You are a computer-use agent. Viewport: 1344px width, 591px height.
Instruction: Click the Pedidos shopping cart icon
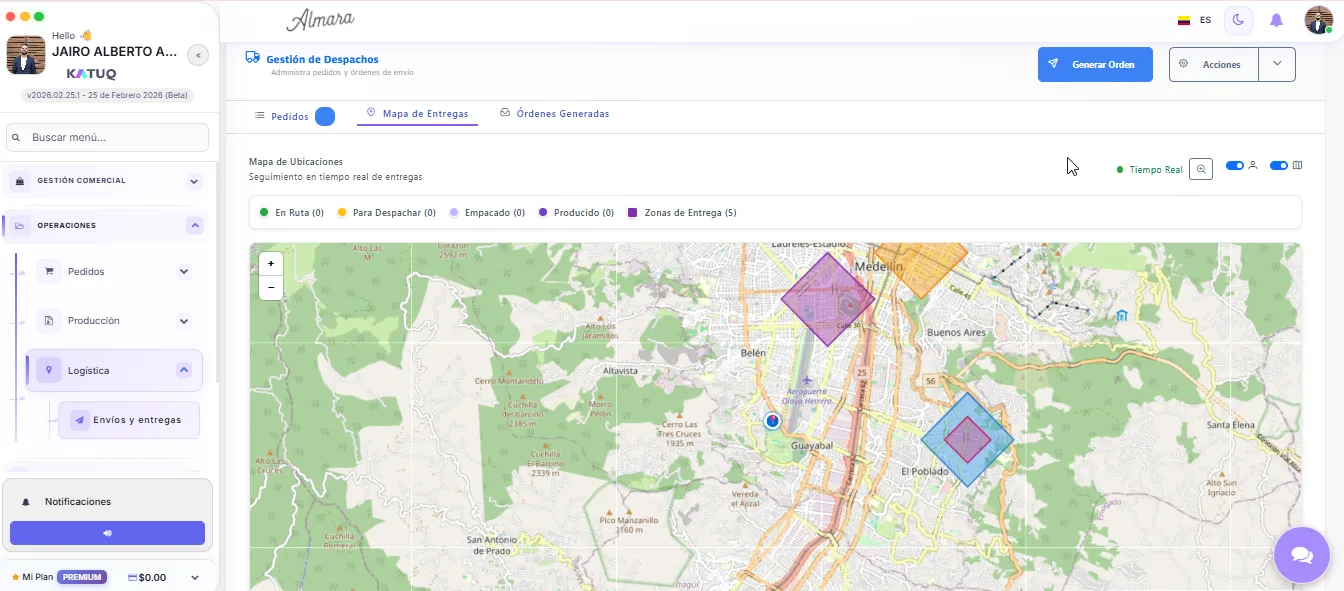point(49,271)
